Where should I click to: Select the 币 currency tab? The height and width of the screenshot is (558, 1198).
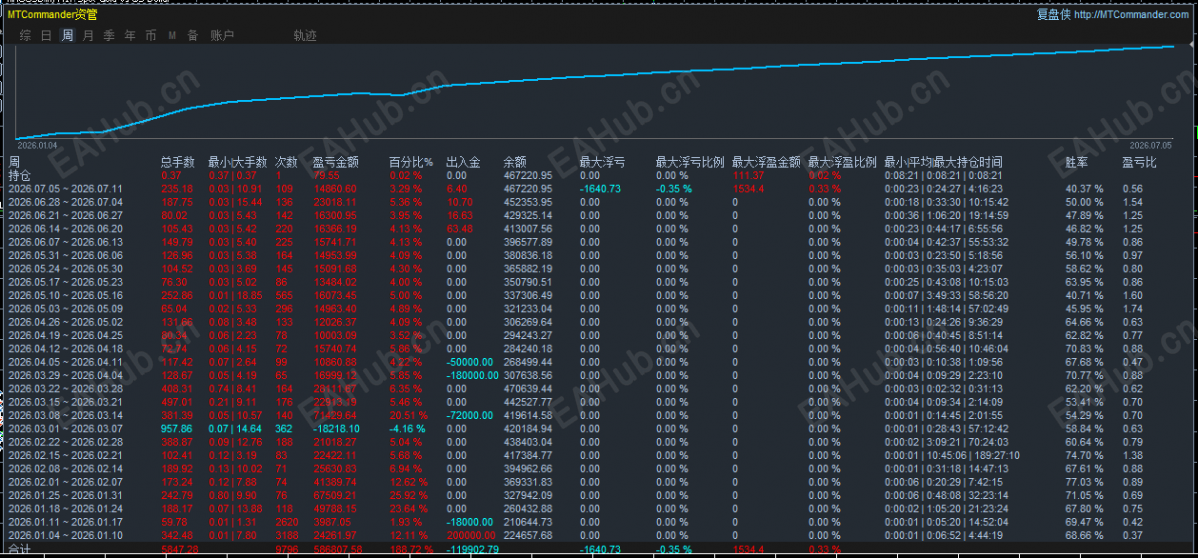point(151,35)
